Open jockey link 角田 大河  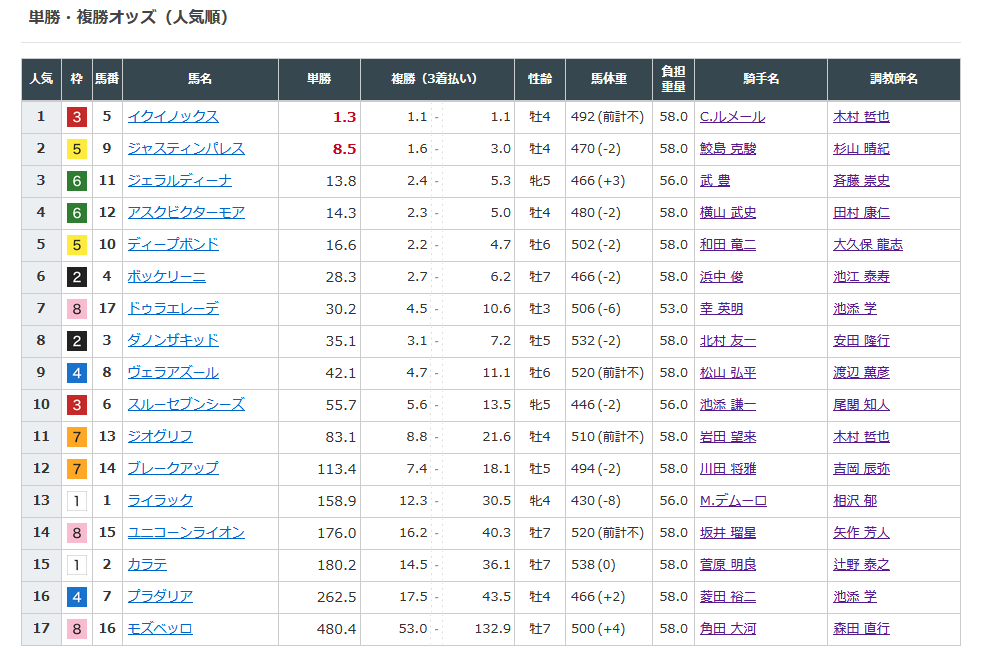[x=728, y=629]
